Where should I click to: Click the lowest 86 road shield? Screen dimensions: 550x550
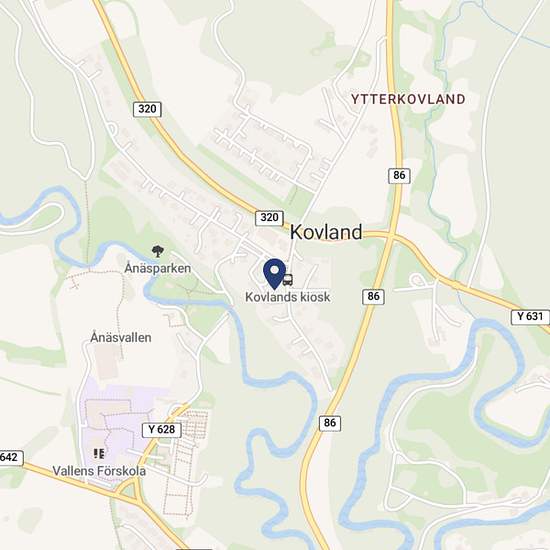(x=330, y=423)
